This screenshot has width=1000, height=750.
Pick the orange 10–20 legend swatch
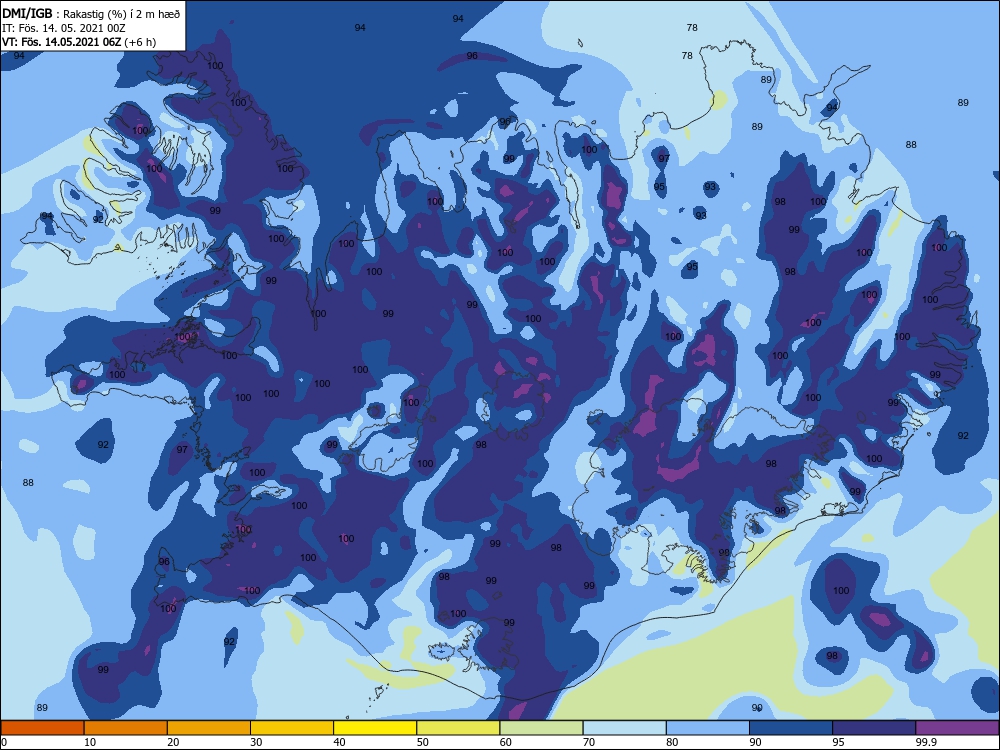click(126, 728)
